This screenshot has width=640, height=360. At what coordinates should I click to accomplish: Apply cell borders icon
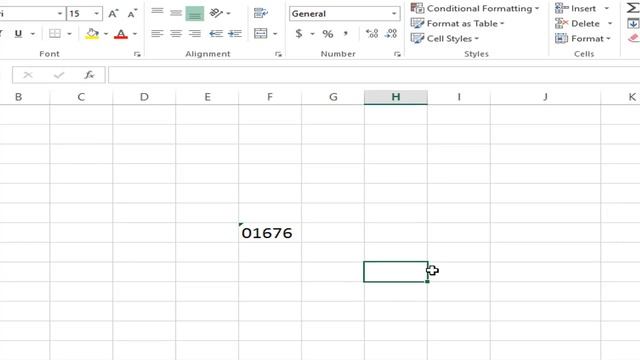point(55,33)
